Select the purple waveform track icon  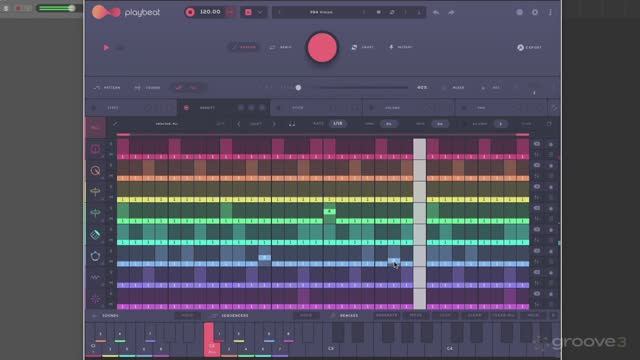point(96,277)
